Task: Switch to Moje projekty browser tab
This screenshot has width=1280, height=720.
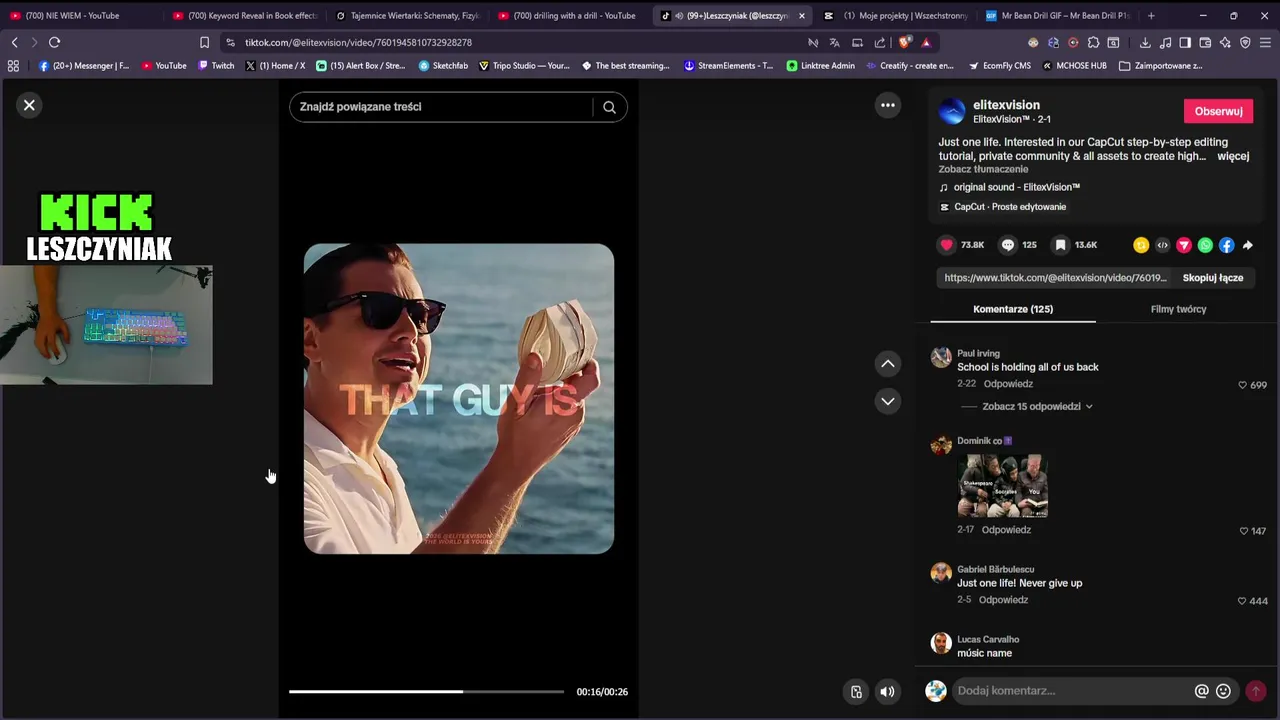Action: [x=896, y=15]
